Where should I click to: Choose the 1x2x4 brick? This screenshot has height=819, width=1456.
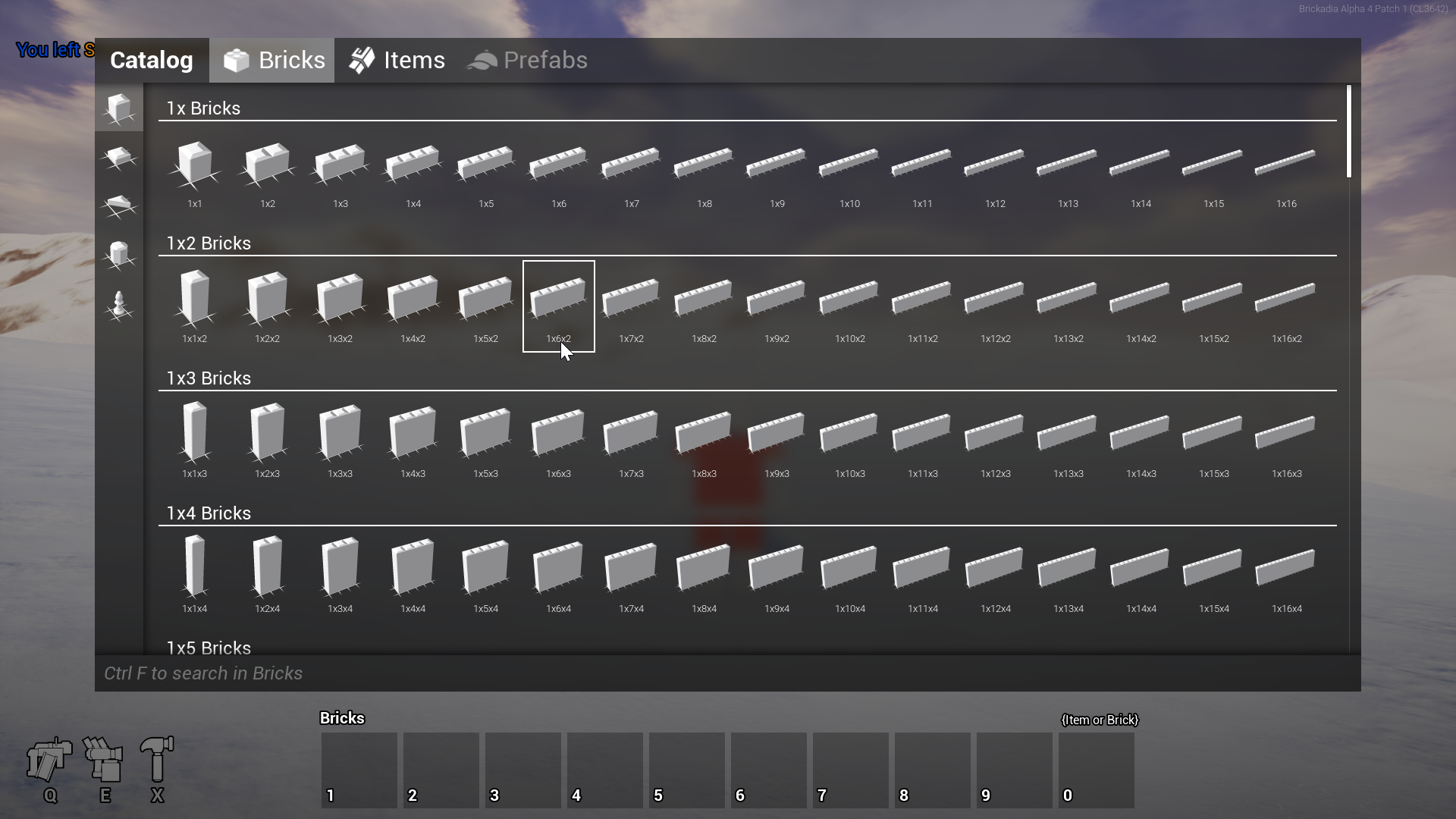tap(268, 576)
